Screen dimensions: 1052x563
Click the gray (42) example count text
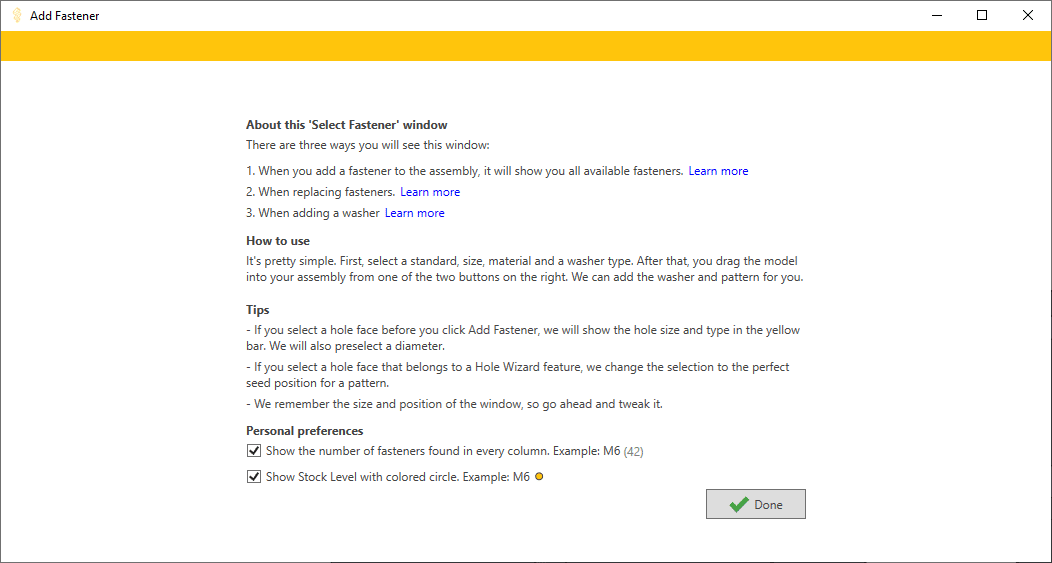tap(633, 452)
